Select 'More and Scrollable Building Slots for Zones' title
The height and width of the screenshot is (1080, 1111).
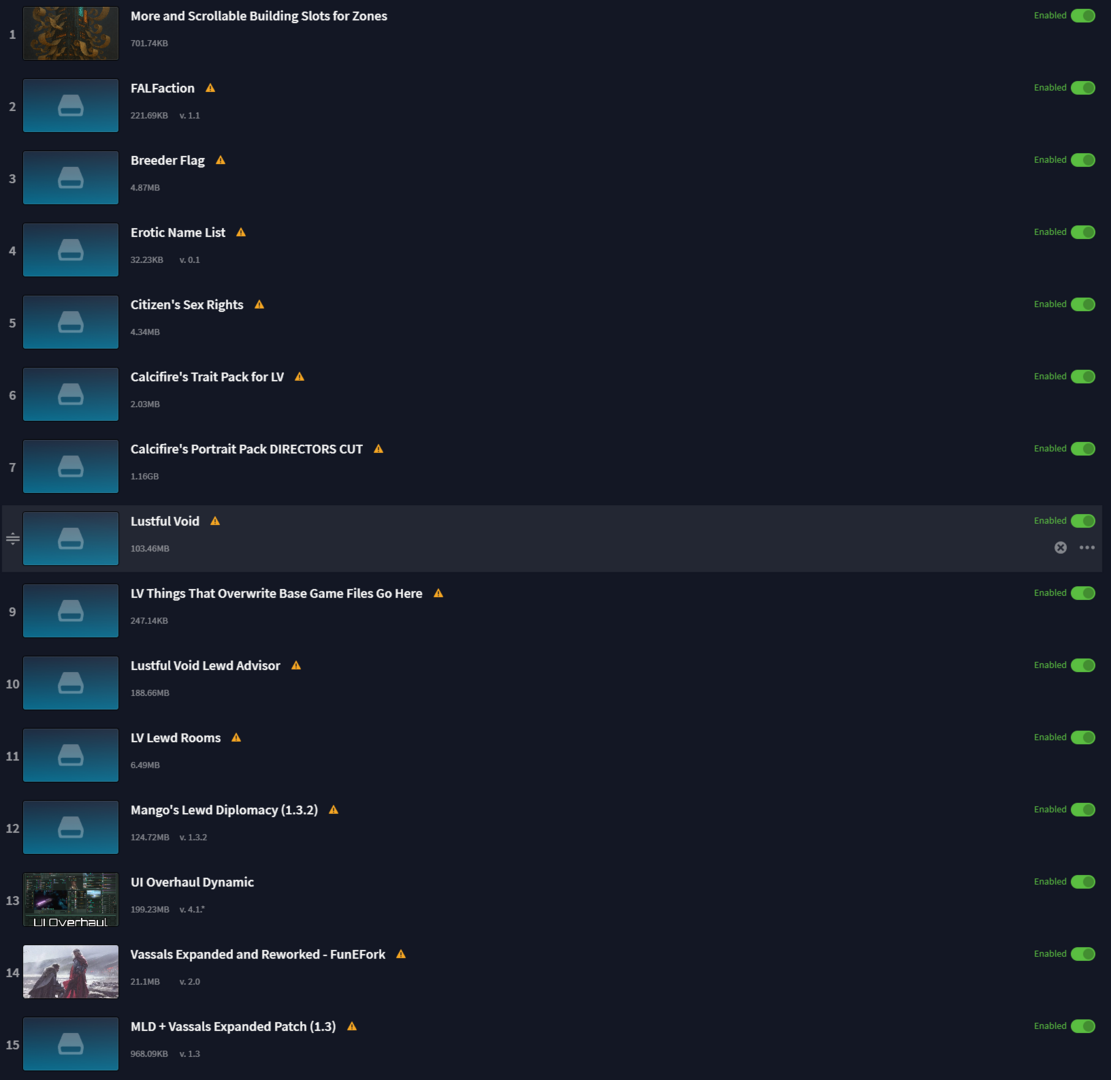coord(259,16)
